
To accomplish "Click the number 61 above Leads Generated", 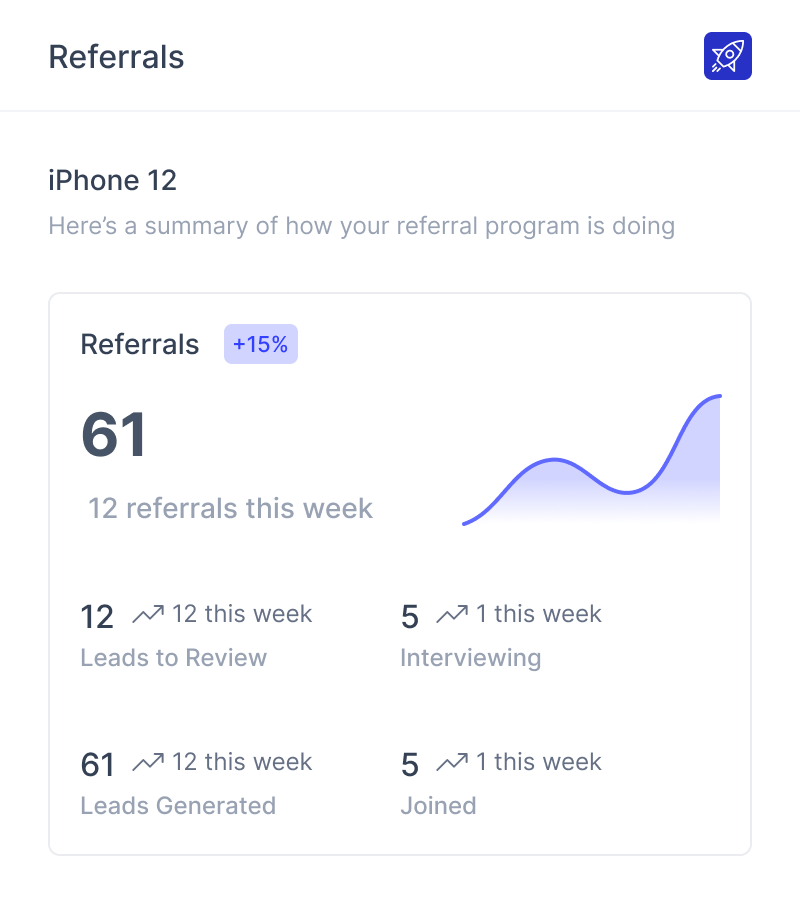I will coord(97,765).
